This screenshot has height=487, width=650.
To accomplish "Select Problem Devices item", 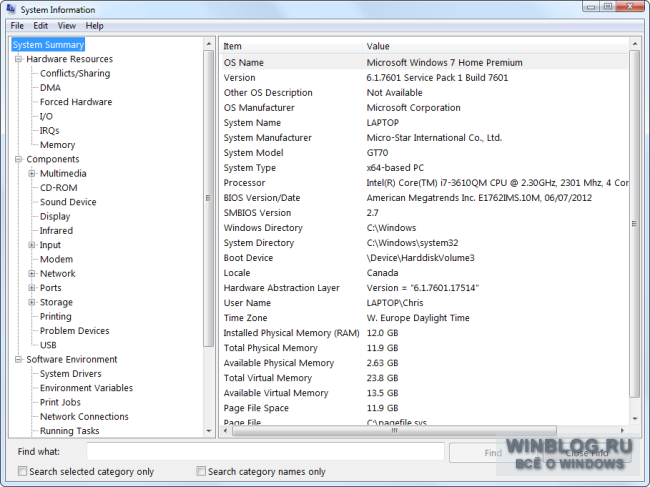I will pos(75,331).
